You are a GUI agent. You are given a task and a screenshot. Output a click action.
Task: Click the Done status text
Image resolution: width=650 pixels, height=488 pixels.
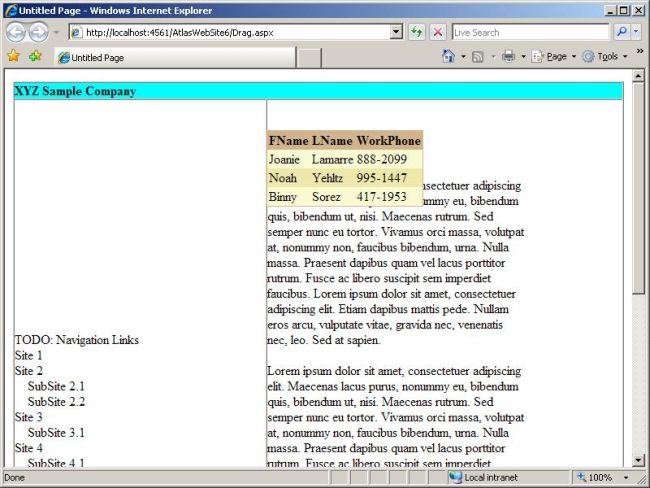pyautogui.click(x=15, y=478)
